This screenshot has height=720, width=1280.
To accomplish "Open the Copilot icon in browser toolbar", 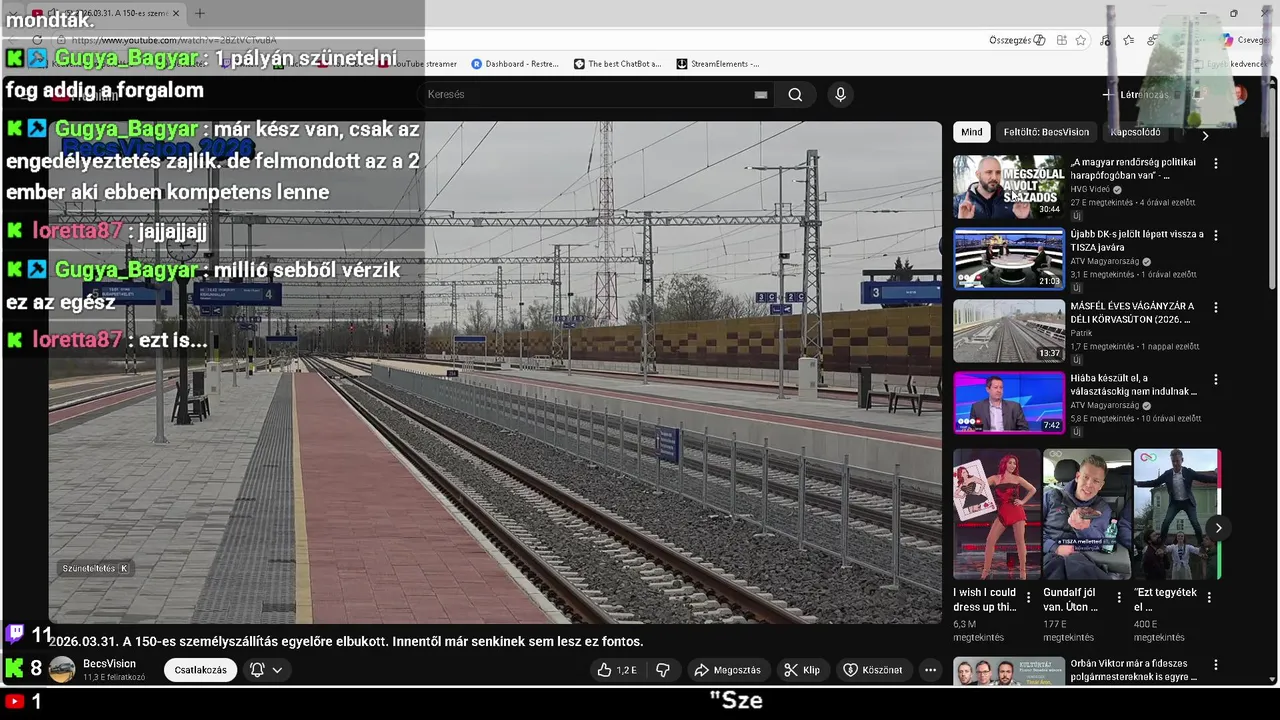I will (x=1228, y=40).
